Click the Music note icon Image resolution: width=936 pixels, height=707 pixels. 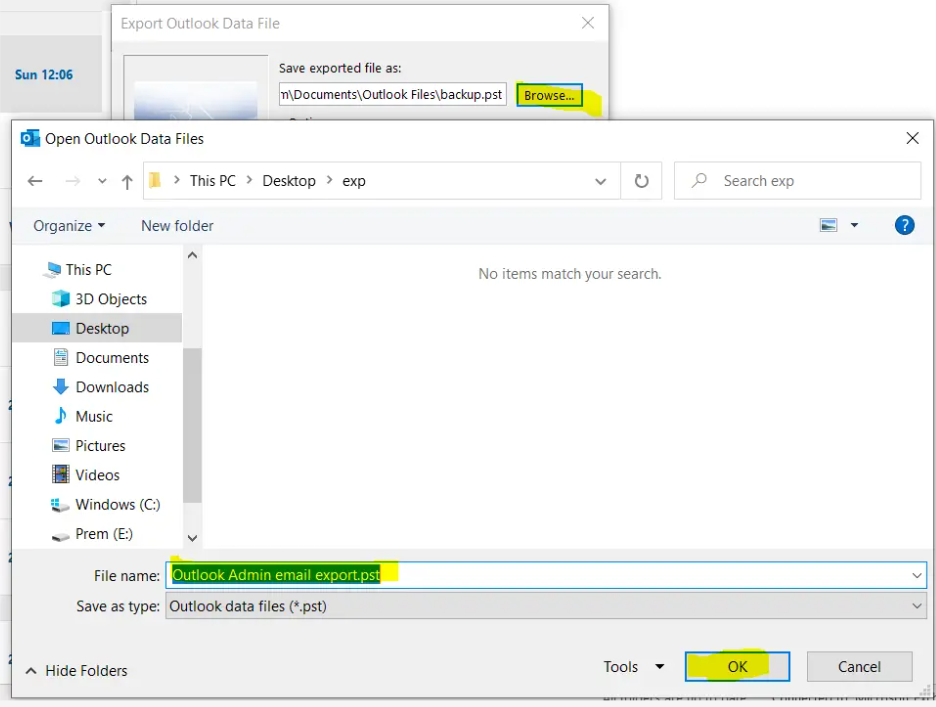(60, 416)
